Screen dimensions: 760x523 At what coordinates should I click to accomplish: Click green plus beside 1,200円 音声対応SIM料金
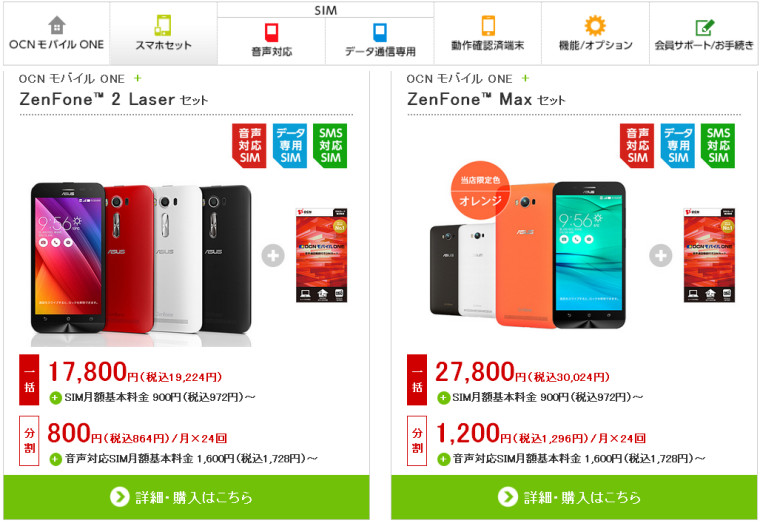tap(443, 459)
